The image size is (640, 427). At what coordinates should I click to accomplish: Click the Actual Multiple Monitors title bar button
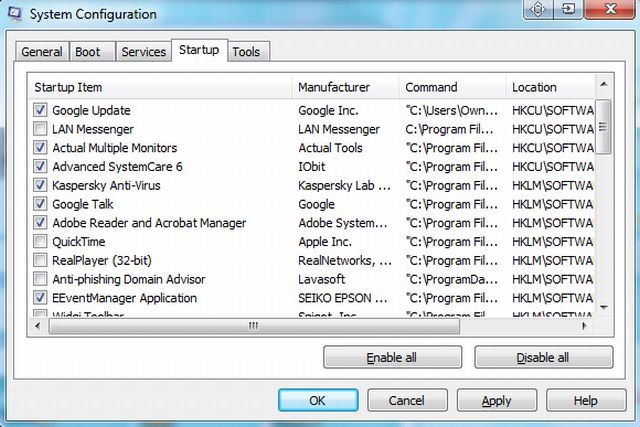coord(538,9)
